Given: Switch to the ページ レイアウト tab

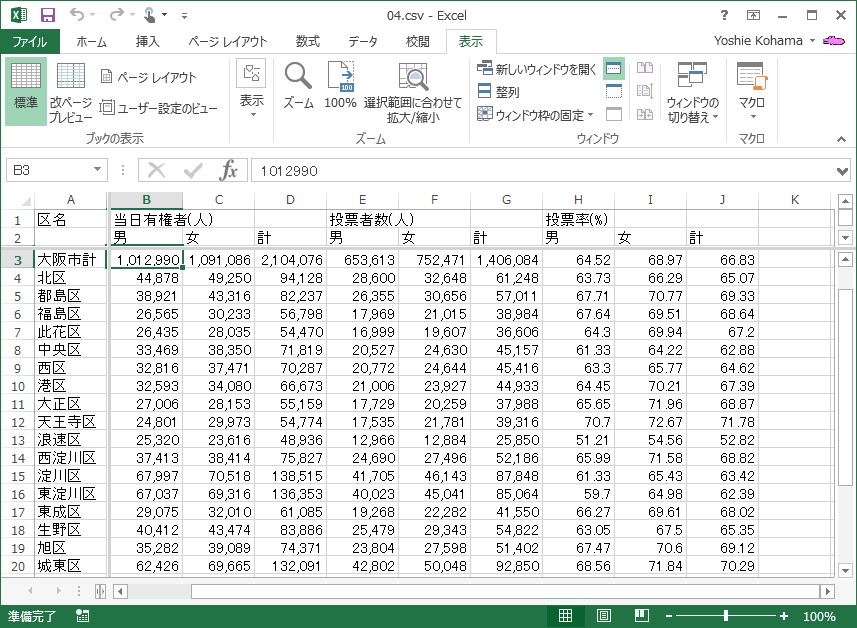Looking at the screenshot, I should [227, 42].
